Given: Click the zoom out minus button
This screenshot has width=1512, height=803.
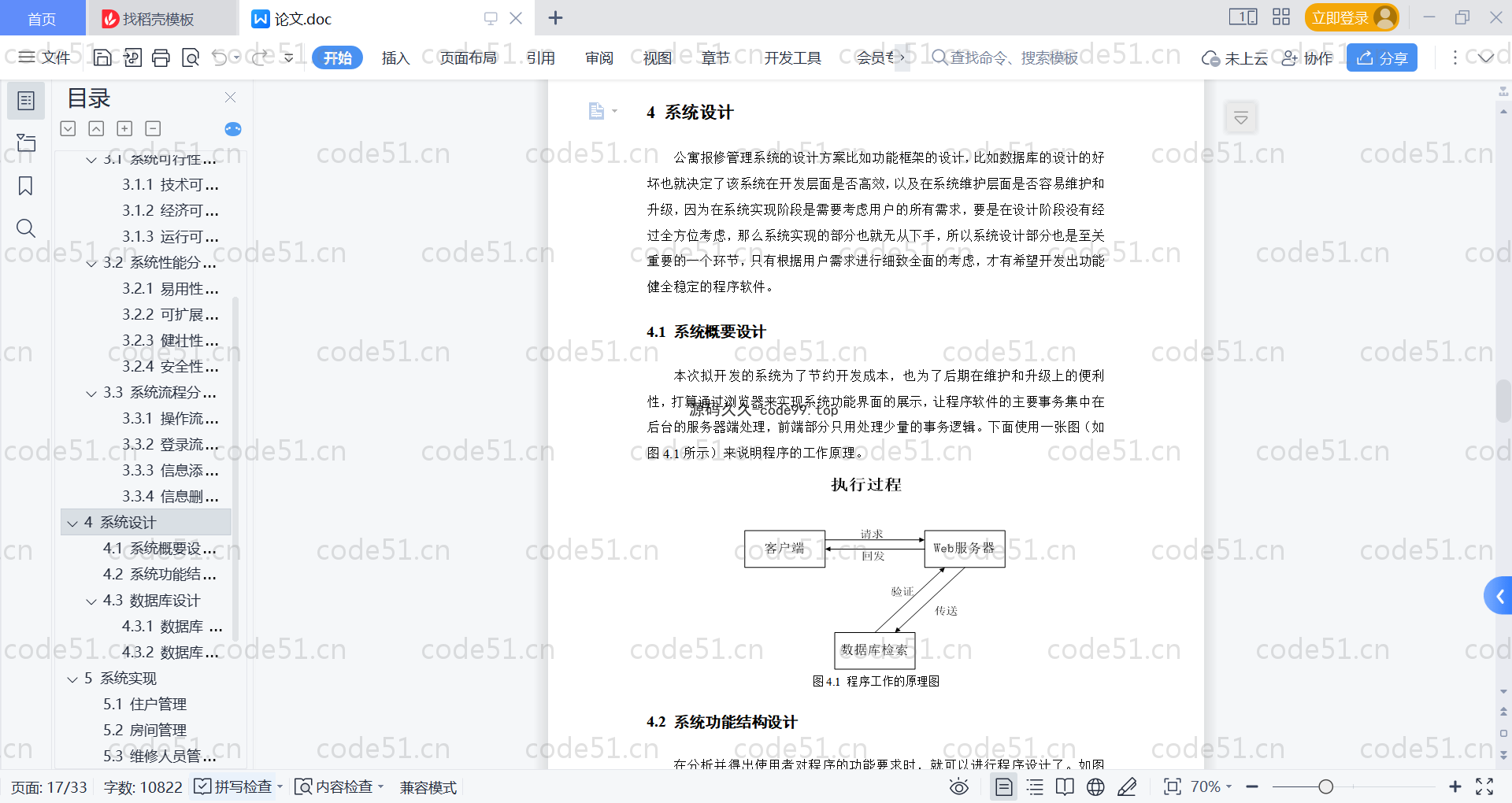Looking at the screenshot, I should [1252, 786].
